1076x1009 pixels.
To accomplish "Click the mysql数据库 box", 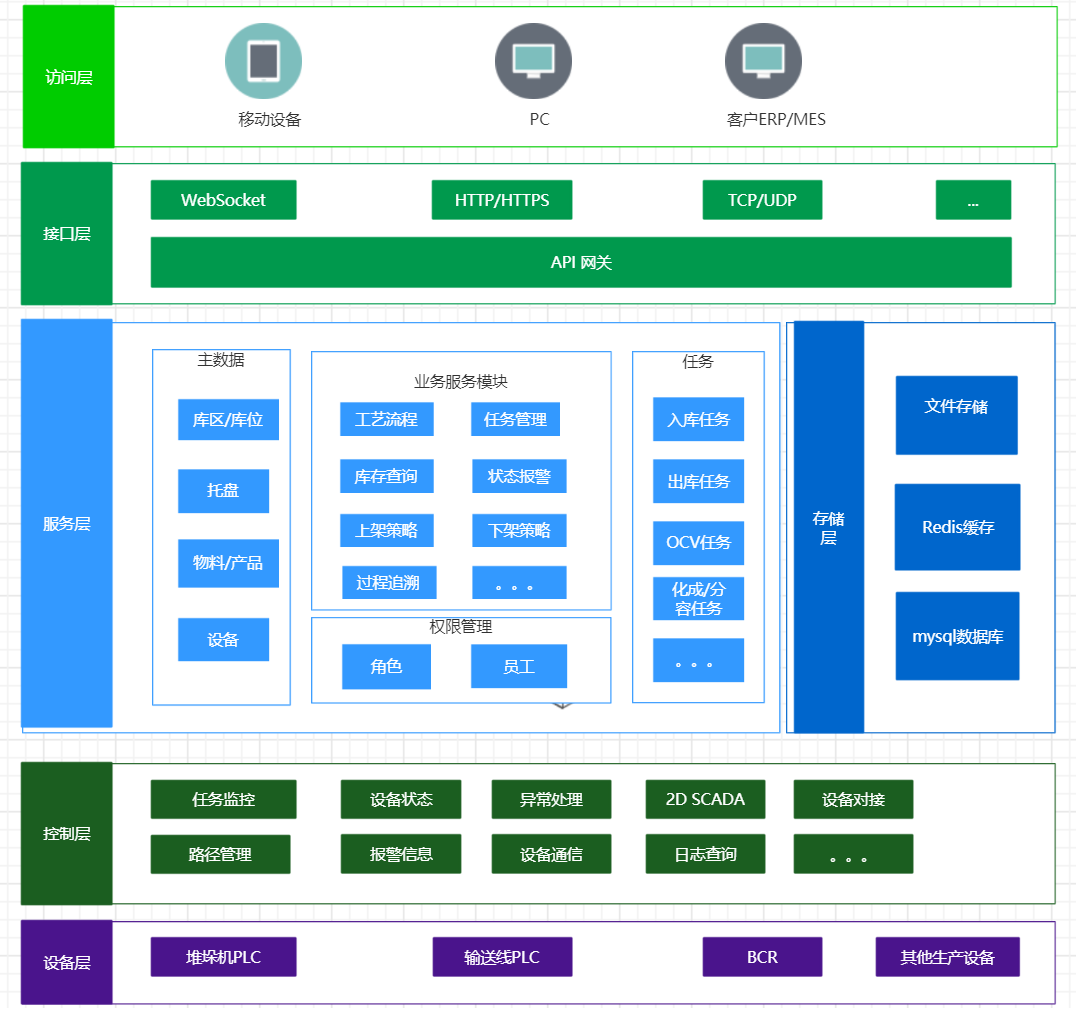I will (x=957, y=636).
